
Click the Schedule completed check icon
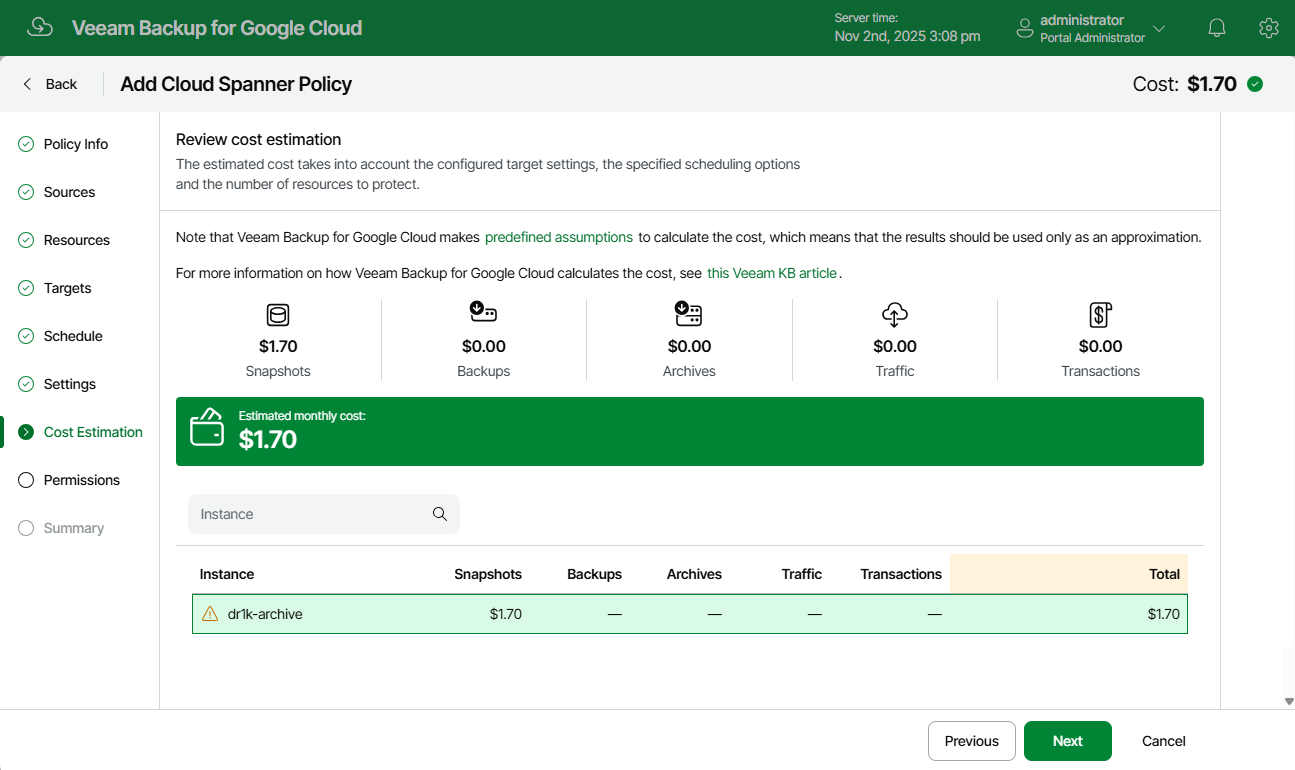[x=26, y=336]
